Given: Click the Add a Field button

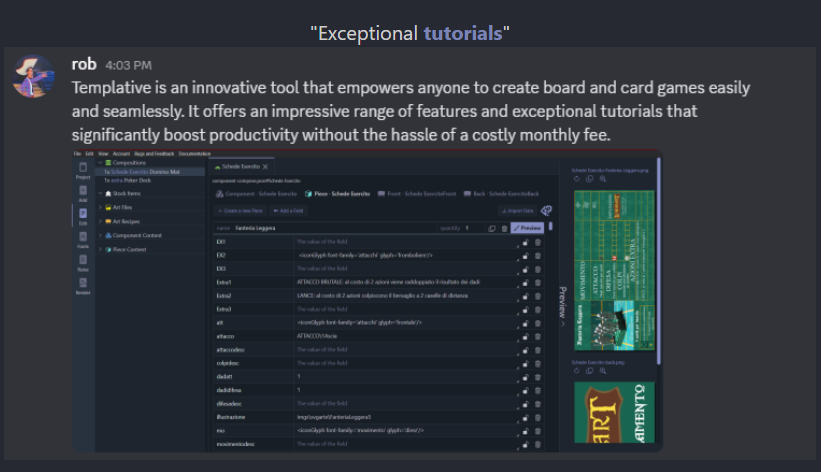Looking at the screenshot, I should [288, 211].
